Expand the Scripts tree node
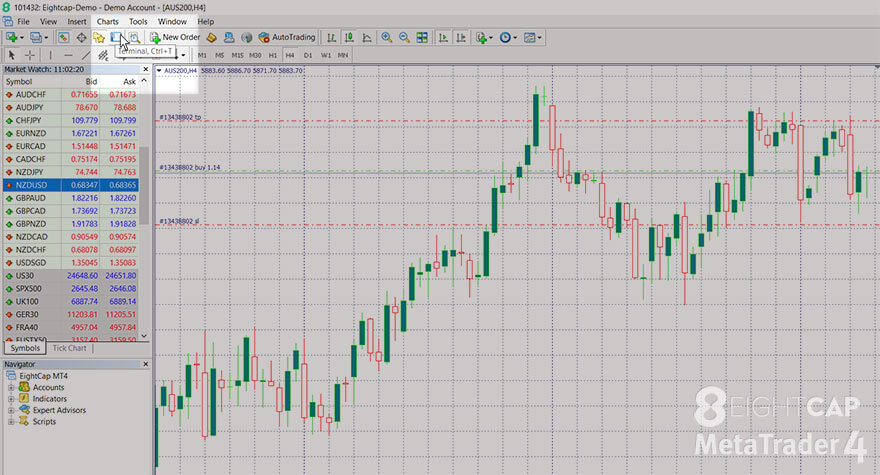The image size is (880, 475). 11,422
